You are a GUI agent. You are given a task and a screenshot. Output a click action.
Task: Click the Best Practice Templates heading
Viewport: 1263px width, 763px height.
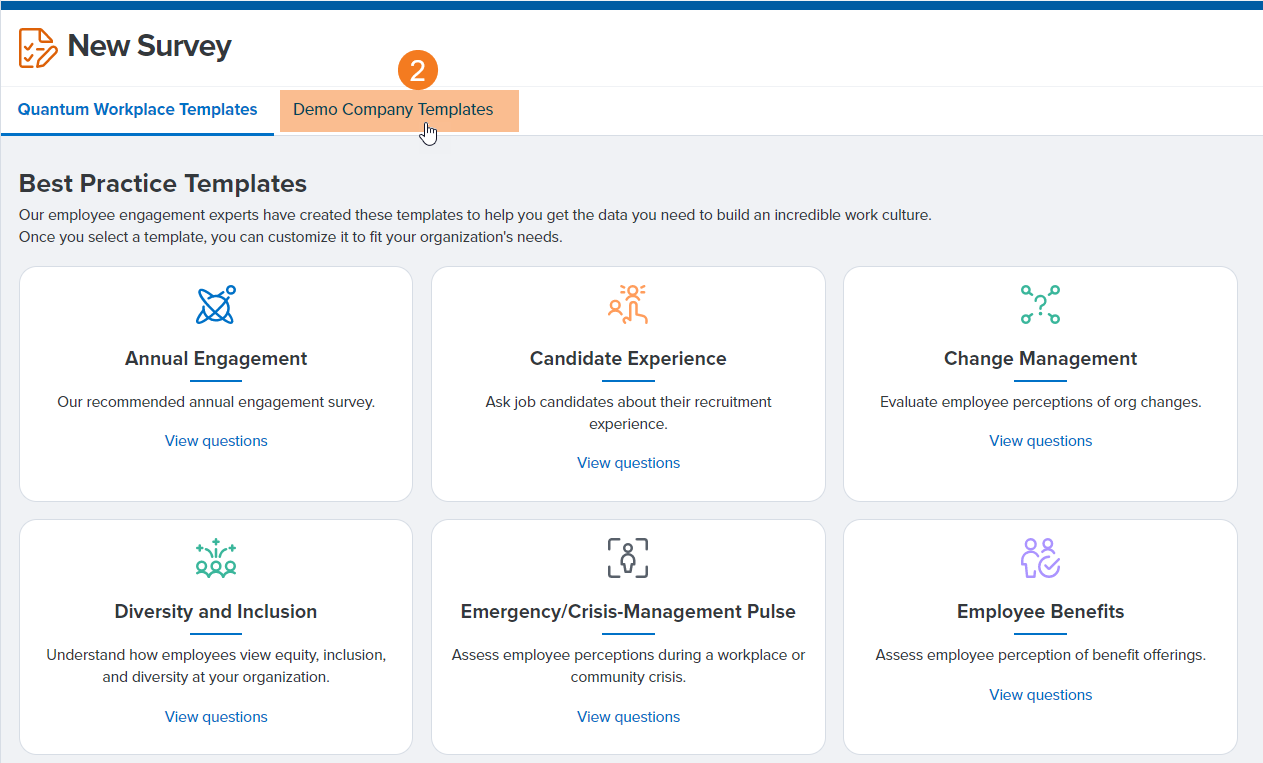click(163, 184)
